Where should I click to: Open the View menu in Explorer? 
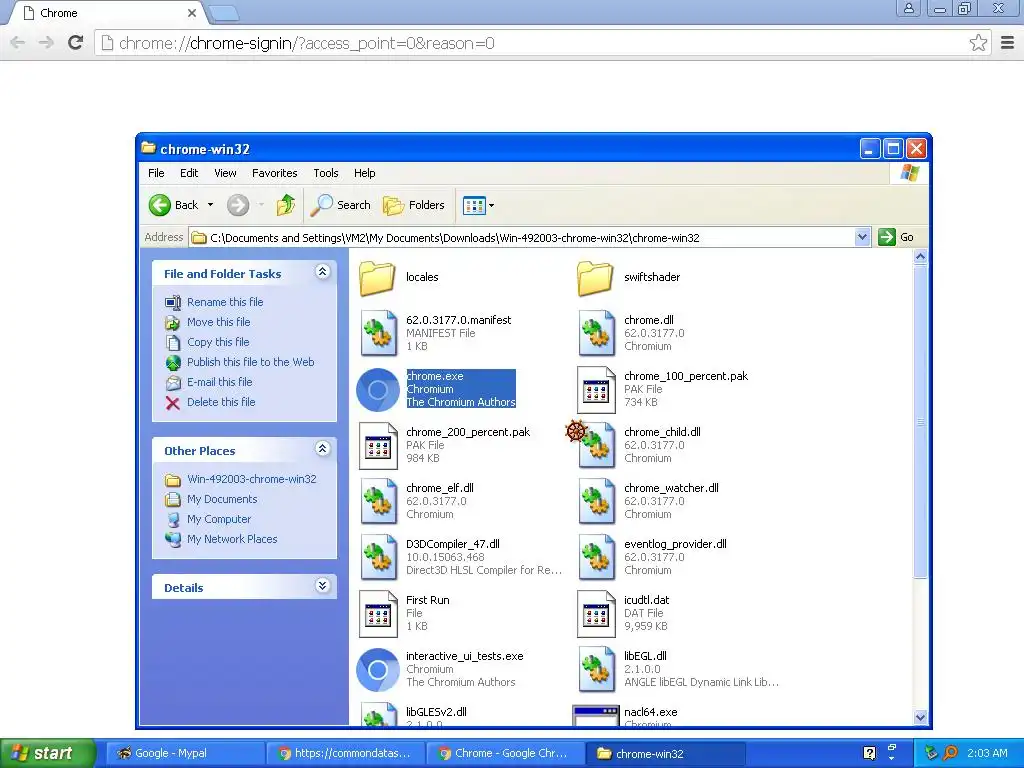tap(225, 173)
